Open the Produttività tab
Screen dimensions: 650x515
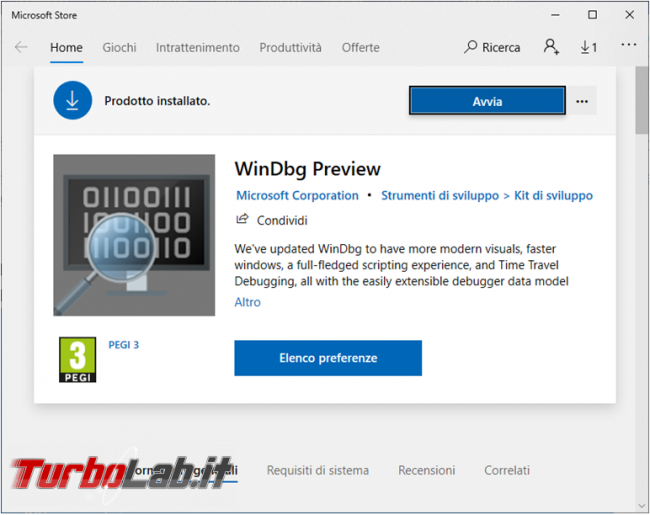(x=291, y=48)
